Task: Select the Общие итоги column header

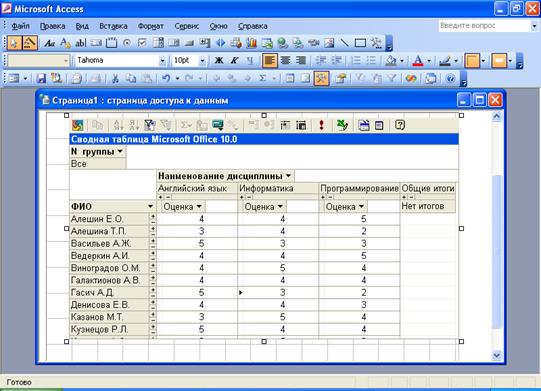Action: pyautogui.click(x=428, y=188)
